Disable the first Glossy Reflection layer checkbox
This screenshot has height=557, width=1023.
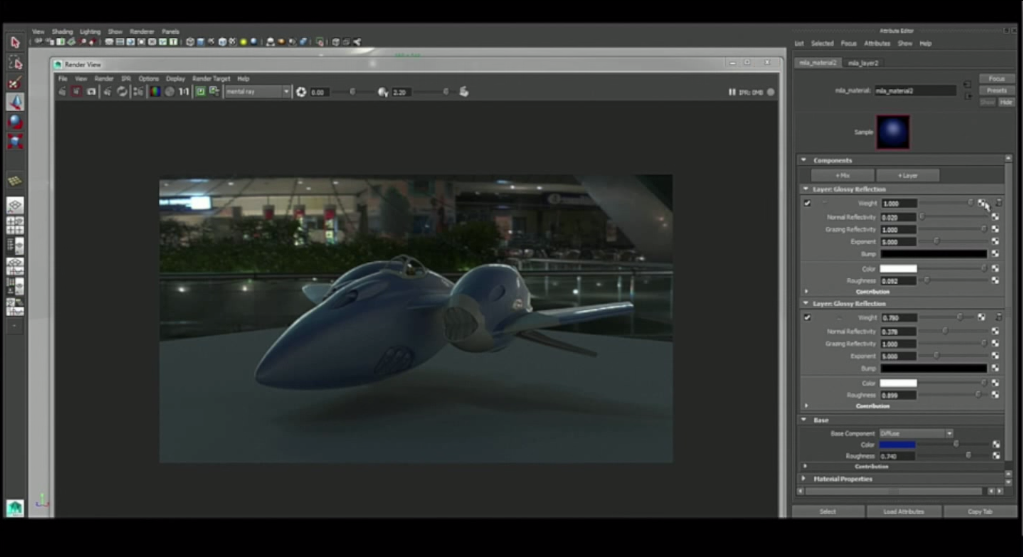(x=807, y=203)
